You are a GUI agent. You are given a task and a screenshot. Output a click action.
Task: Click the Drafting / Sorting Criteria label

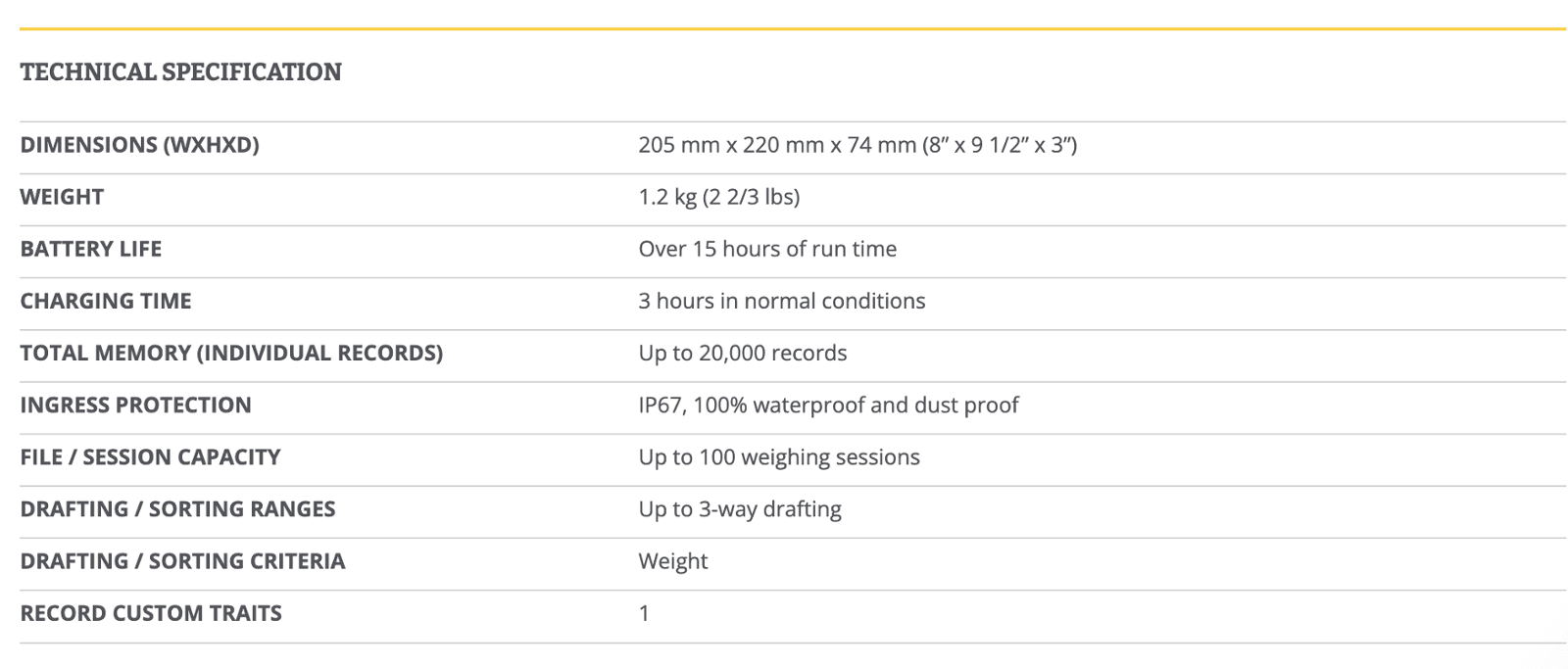(x=182, y=561)
